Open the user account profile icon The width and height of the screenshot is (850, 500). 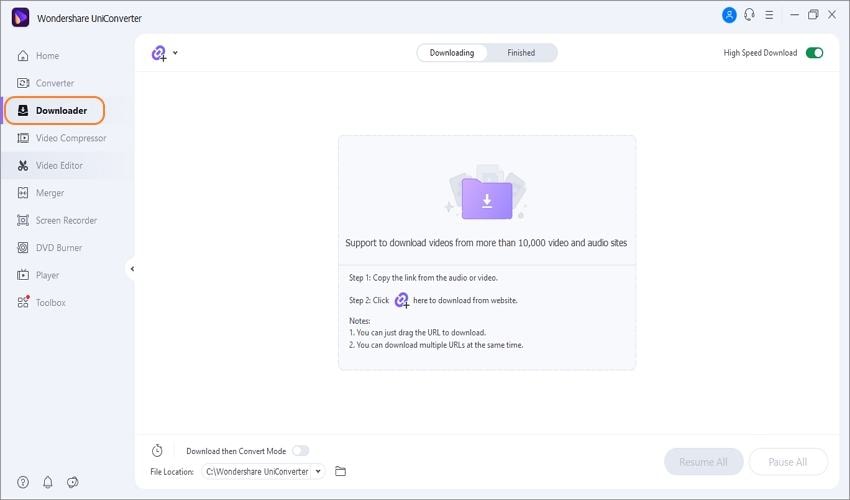click(x=729, y=15)
